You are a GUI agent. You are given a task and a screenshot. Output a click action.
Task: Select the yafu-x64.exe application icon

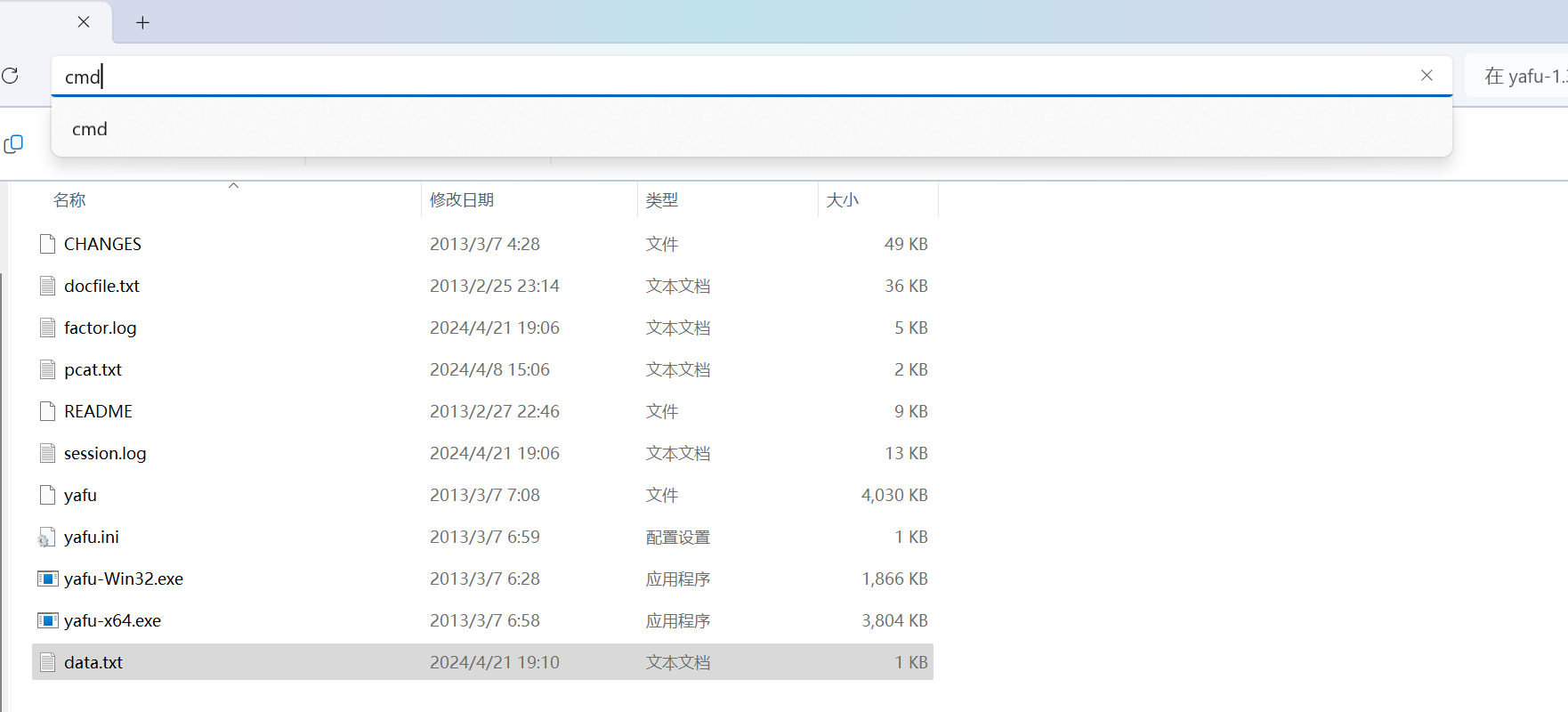point(48,620)
